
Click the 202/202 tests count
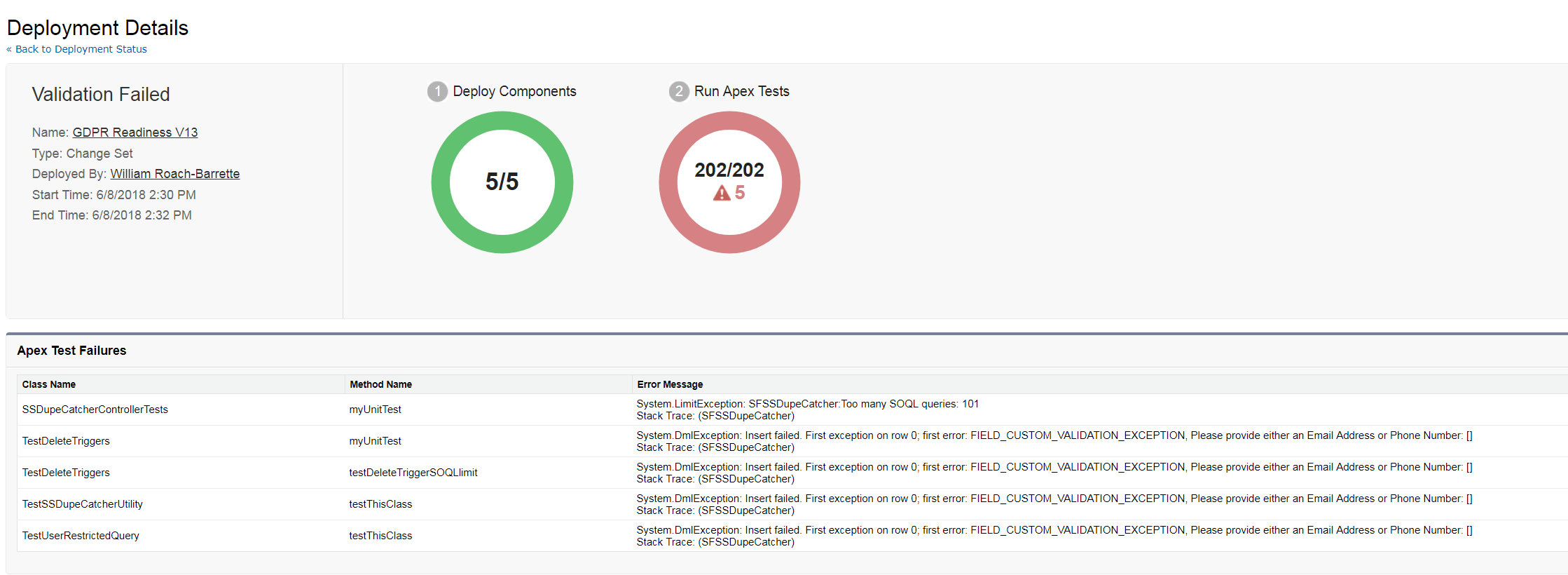point(729,170)
